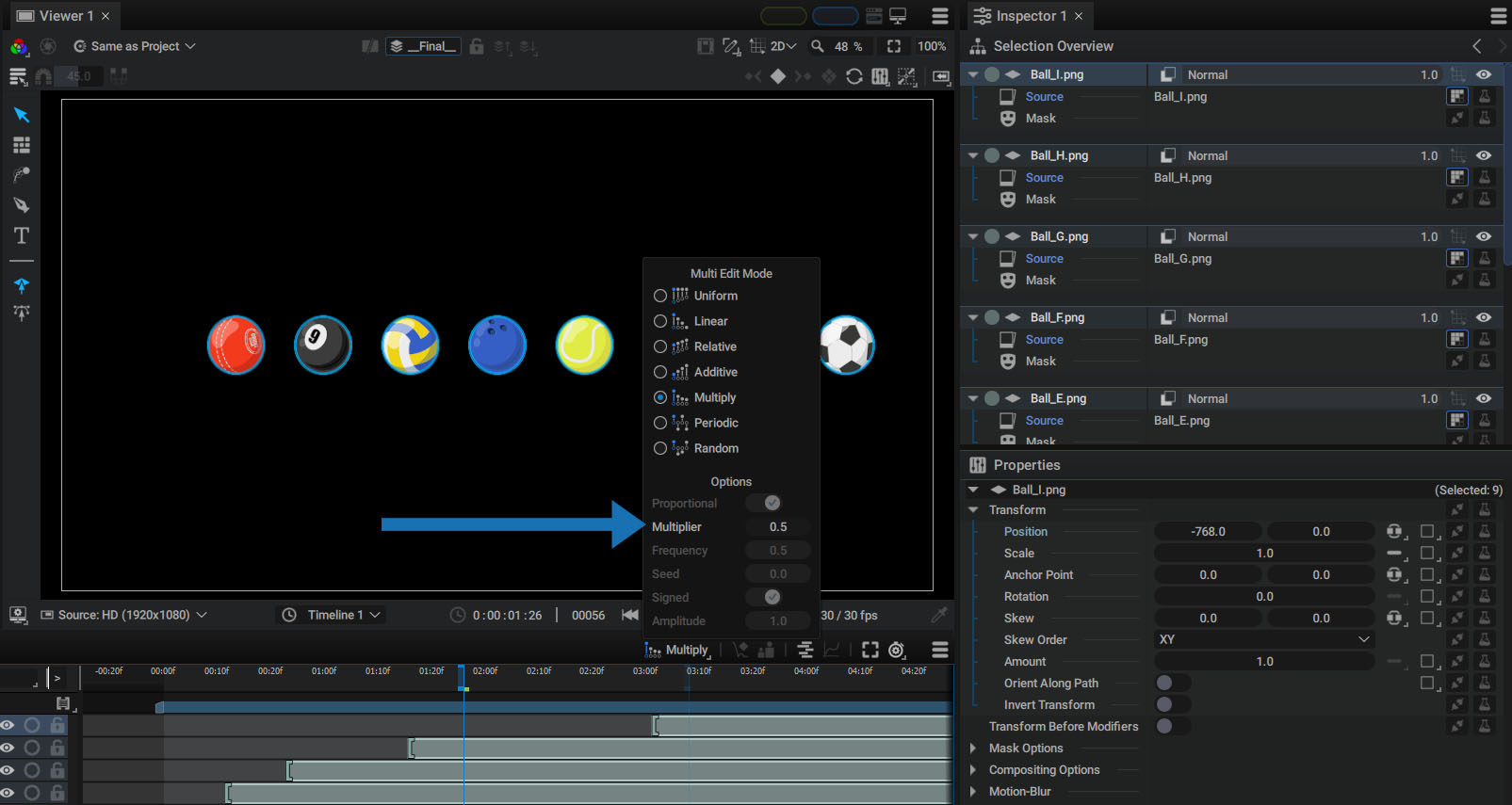Set viewer zoom to 100%
This screenshot has width=1512, height=805.
coord(932,46)
